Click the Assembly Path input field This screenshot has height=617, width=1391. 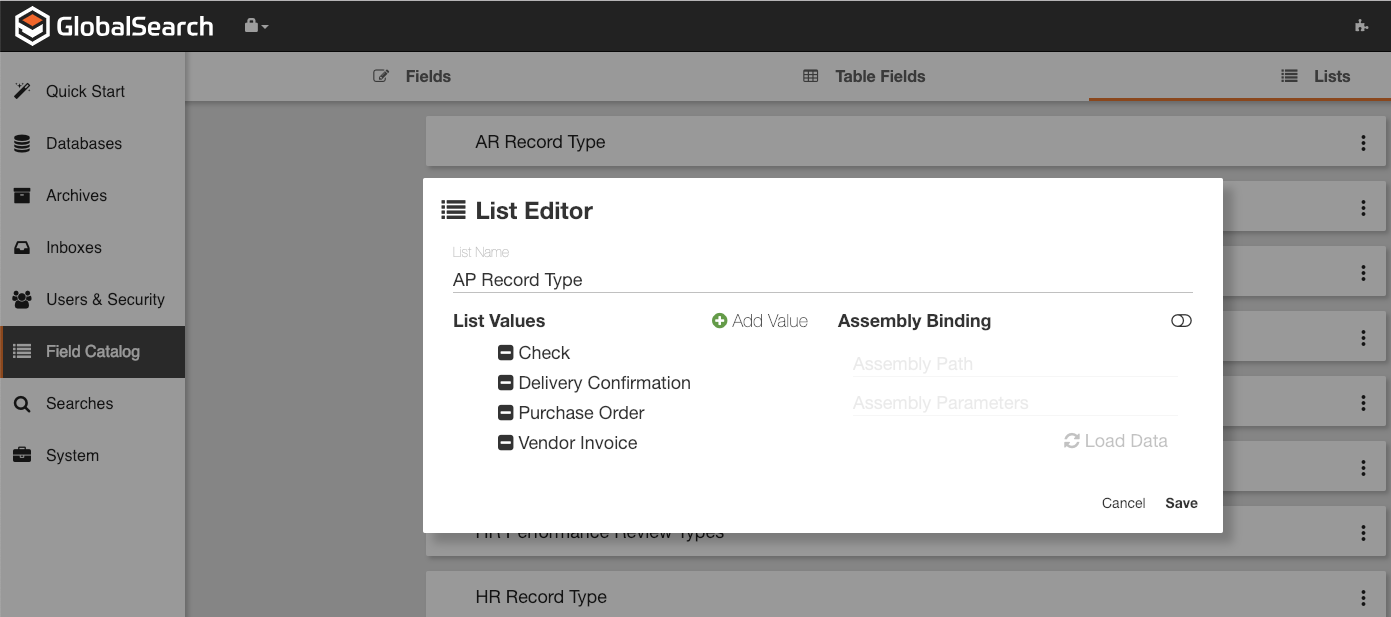coord(1014,364)
